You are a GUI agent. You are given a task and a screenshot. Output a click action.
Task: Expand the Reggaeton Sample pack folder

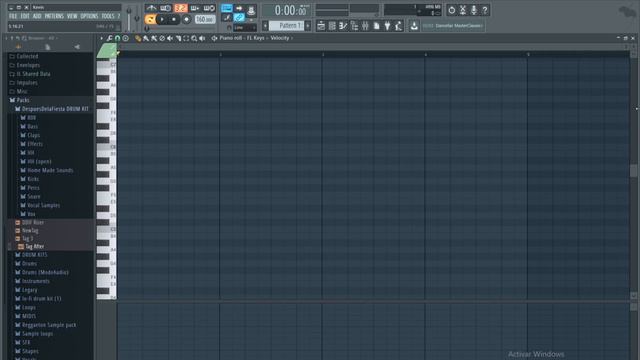pos(46,325)
